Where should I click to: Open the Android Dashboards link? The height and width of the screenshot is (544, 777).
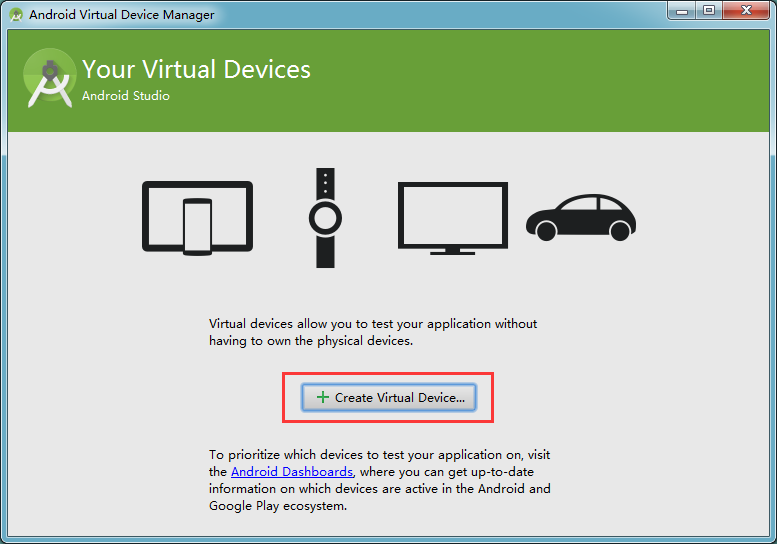[x=291, y=471]
